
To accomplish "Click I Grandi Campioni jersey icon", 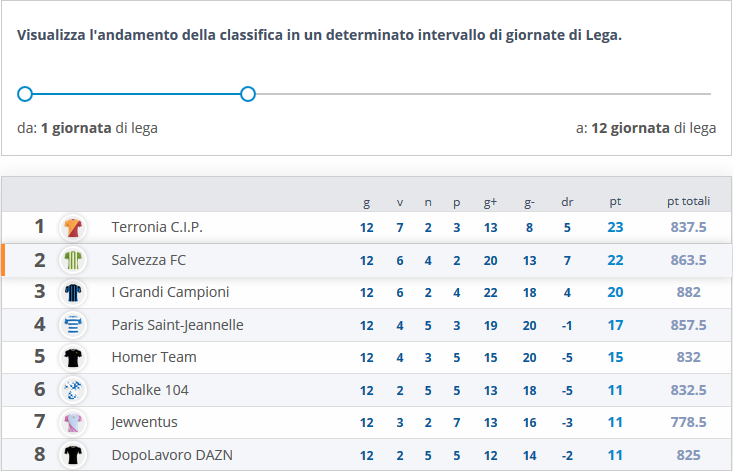I will click(x=73, y=293).
